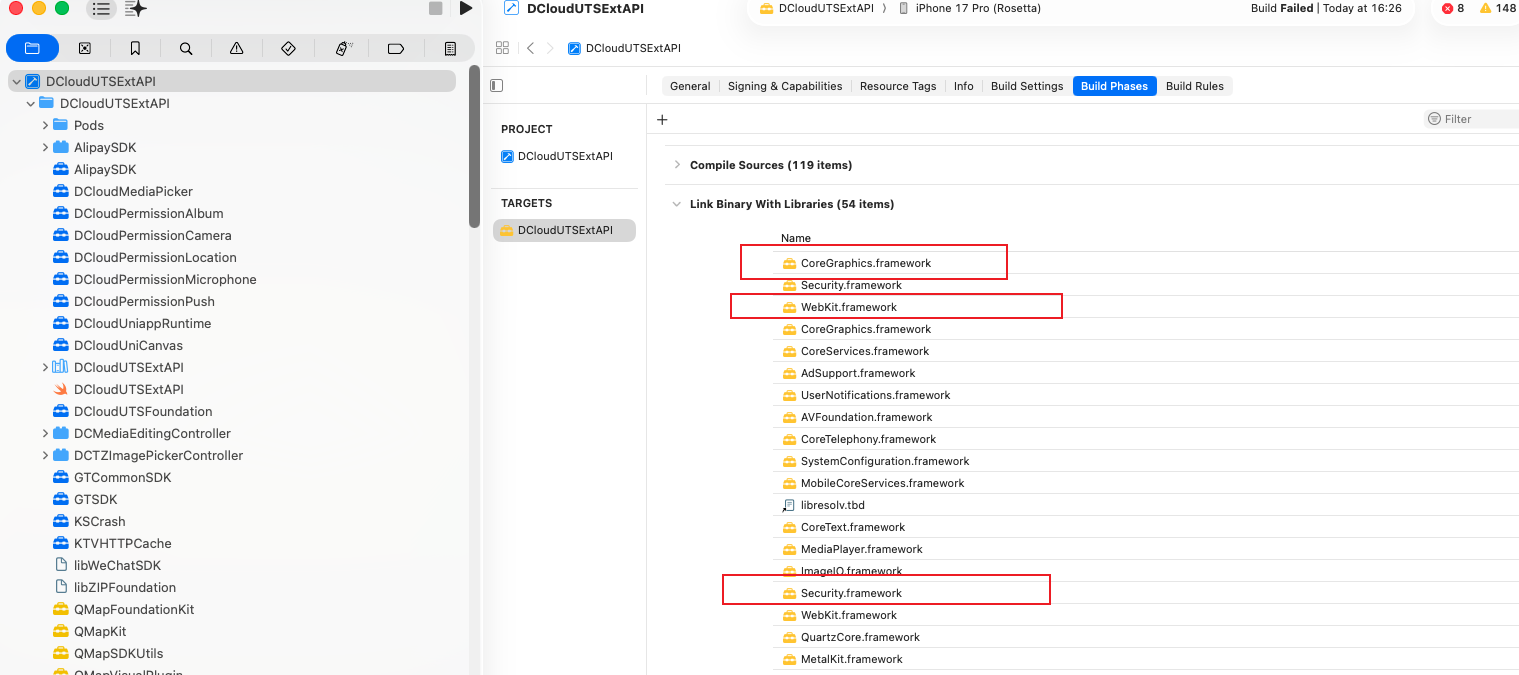Screen dimensions: 1519x675
Task: Select DCloudUTSExtAPI under PROJECT
Action: click(x=565, y=156)
